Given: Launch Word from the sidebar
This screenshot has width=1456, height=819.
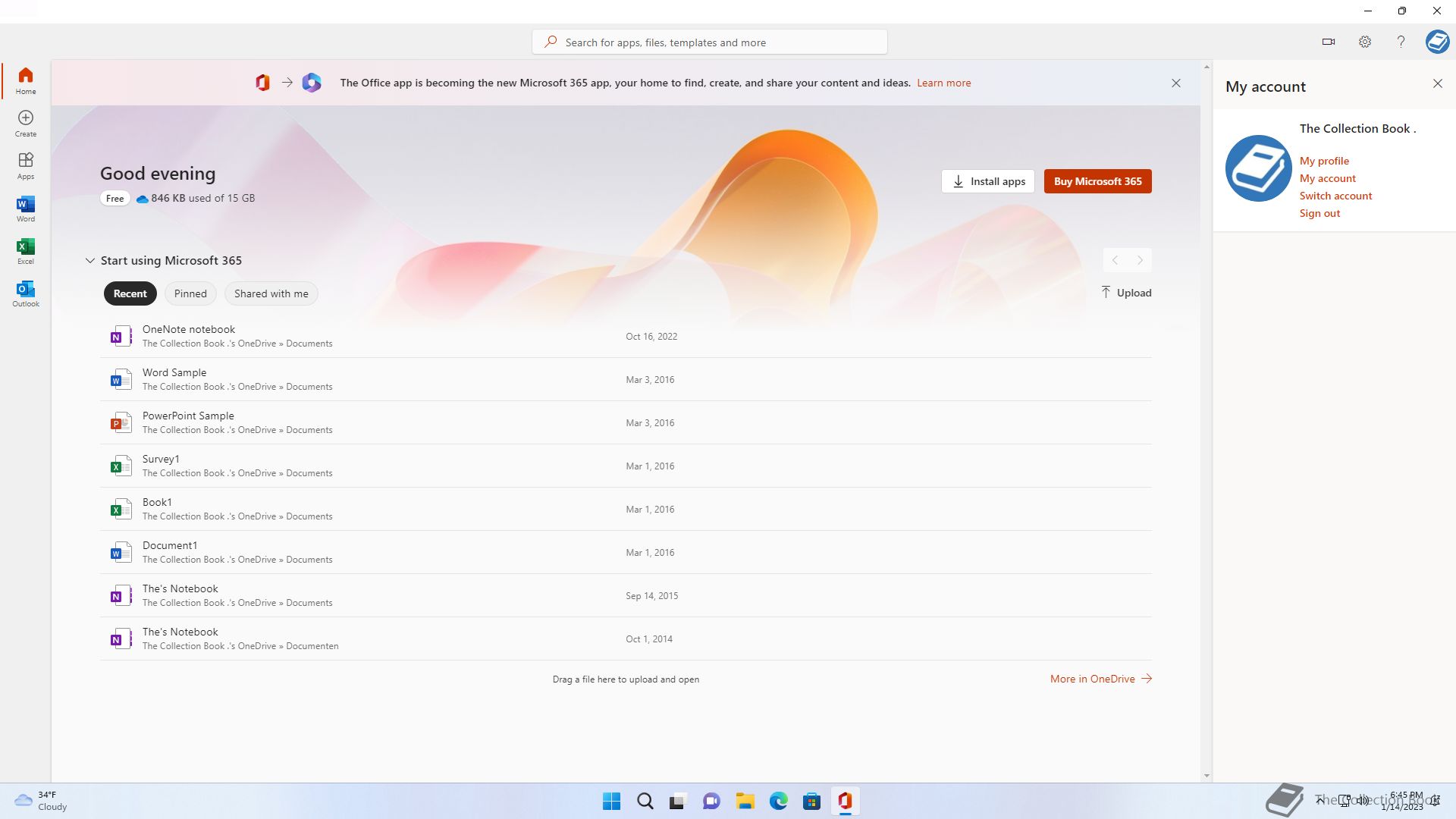Looking at the screenshot, I should point(26,208).
